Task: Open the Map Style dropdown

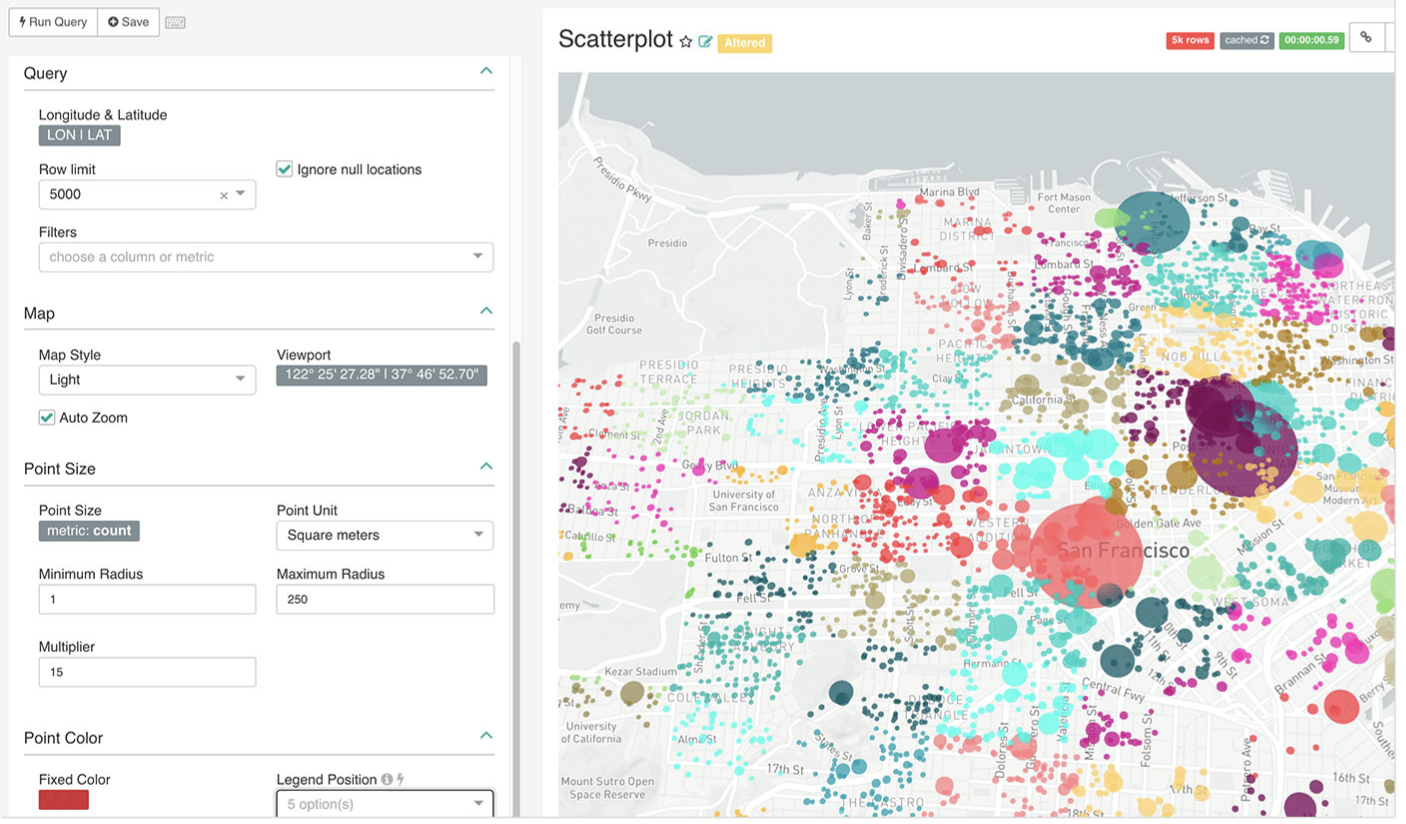Action: point(147,380)
